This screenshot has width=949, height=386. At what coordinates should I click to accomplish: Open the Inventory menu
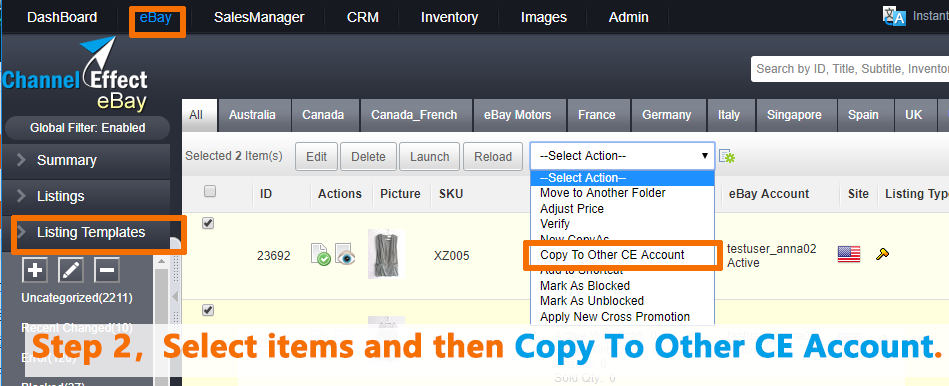click(449, 18)
